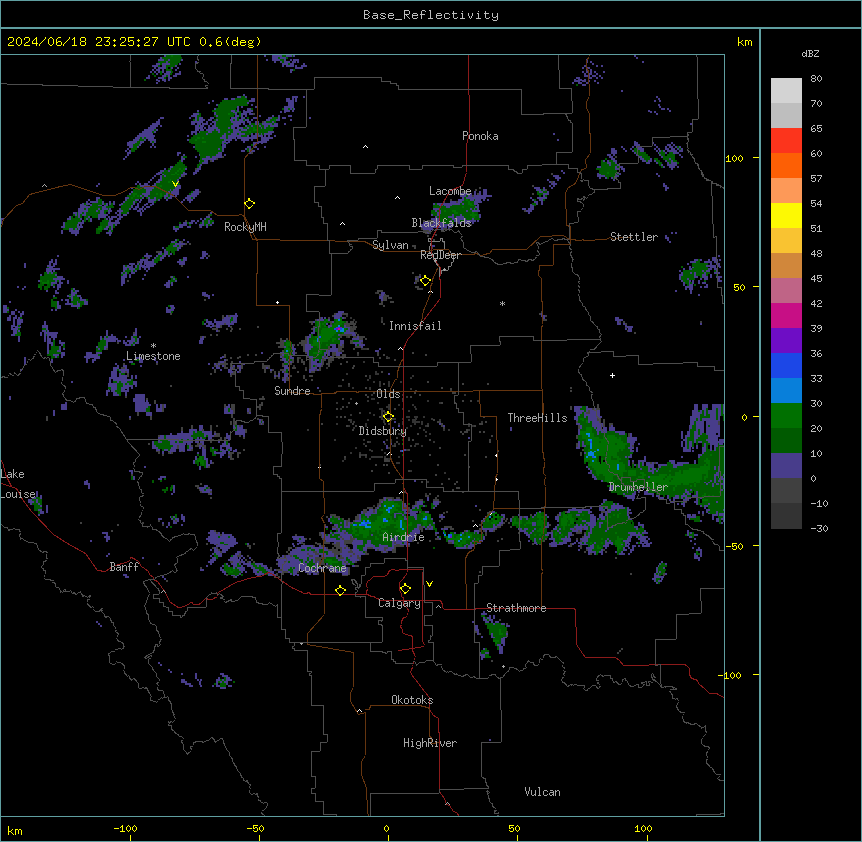Select the purple 36-39 dBZ legend swatch
862x842 pixels.
(786, 340)
